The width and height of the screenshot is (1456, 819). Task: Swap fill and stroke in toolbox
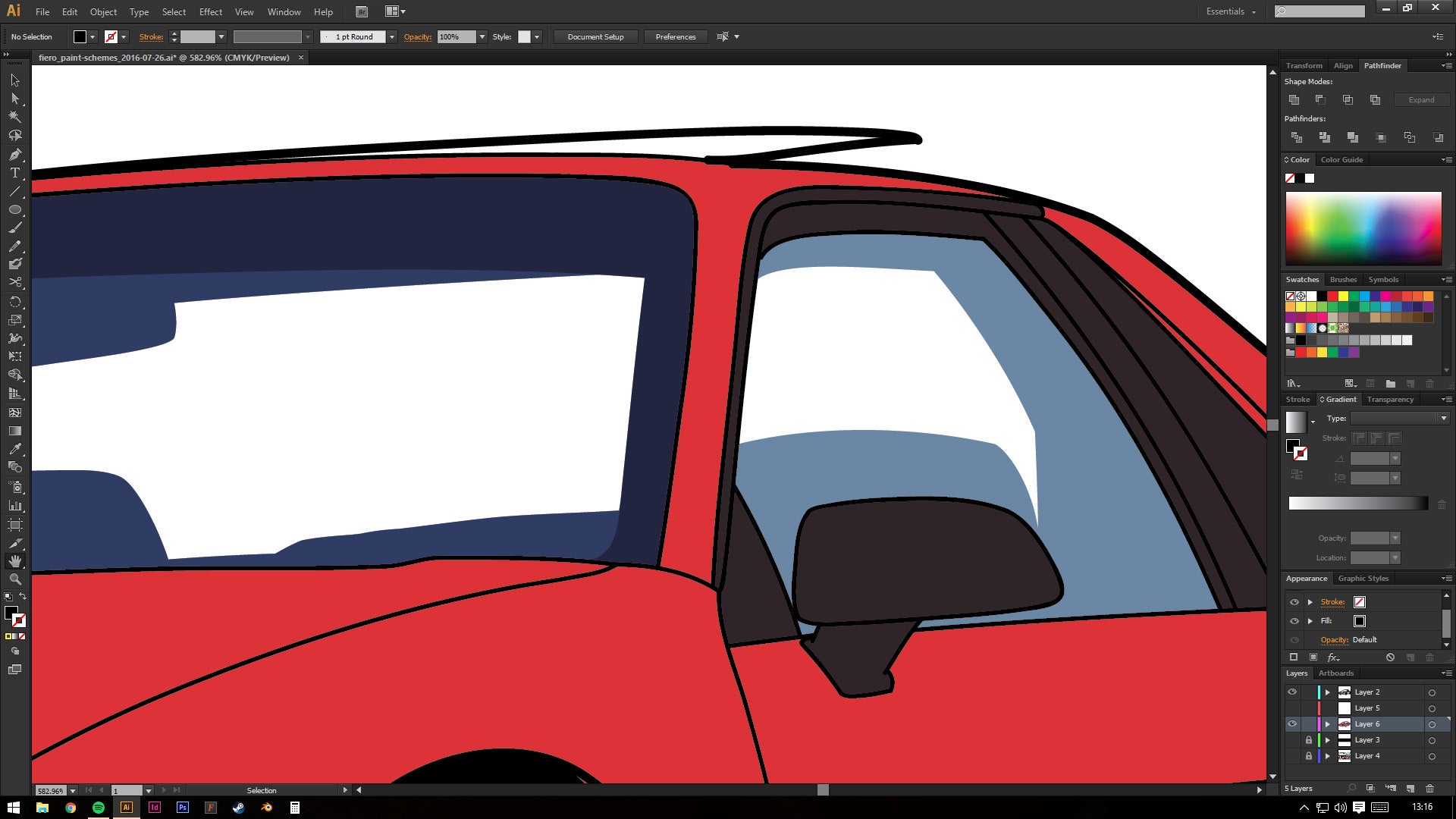click(x=23, y=597)
